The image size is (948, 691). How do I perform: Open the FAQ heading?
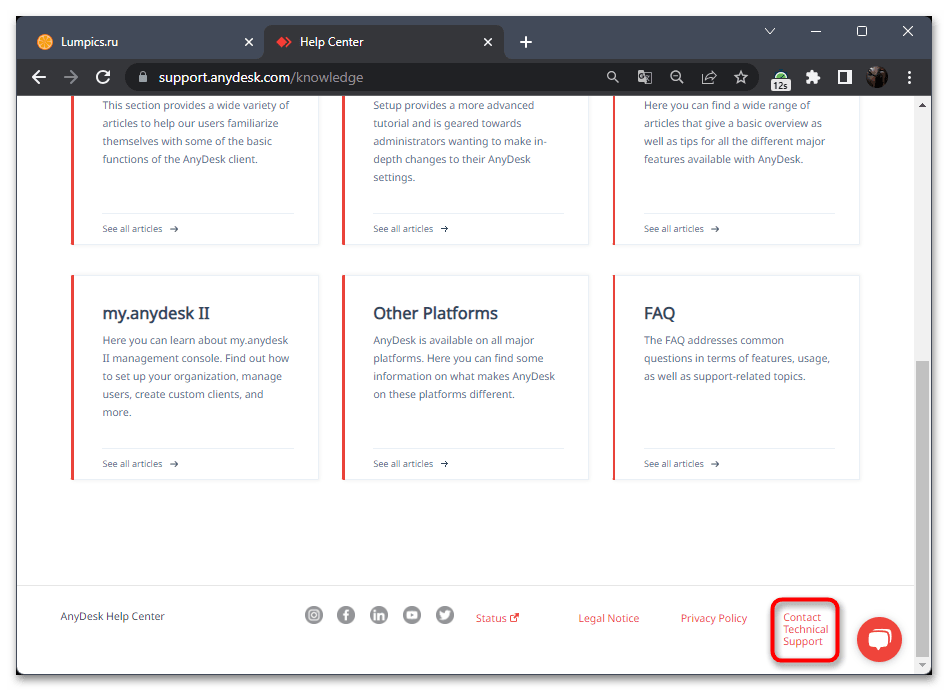tap(659, 313)
